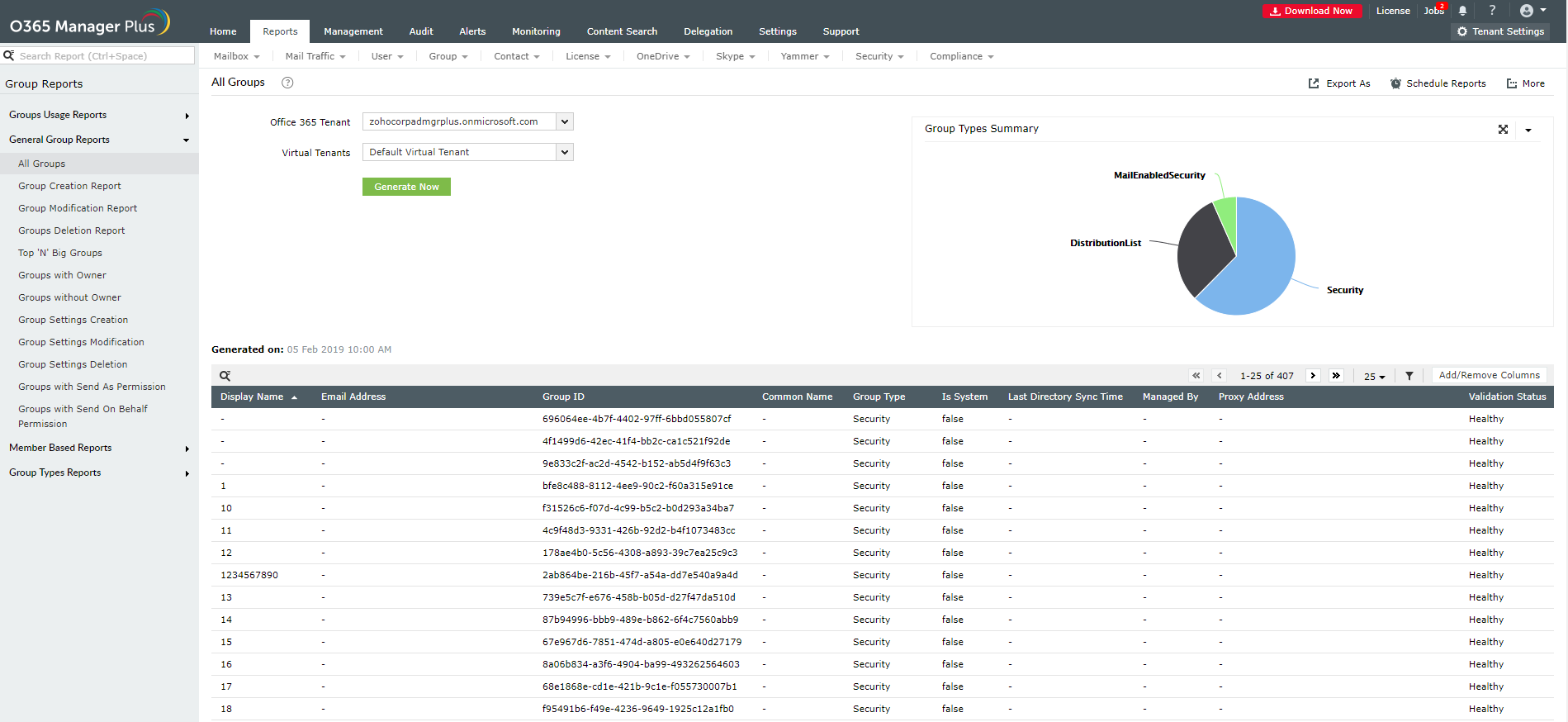
Task: Switch to the Audit tab
Action: click(x=421, y=31)
